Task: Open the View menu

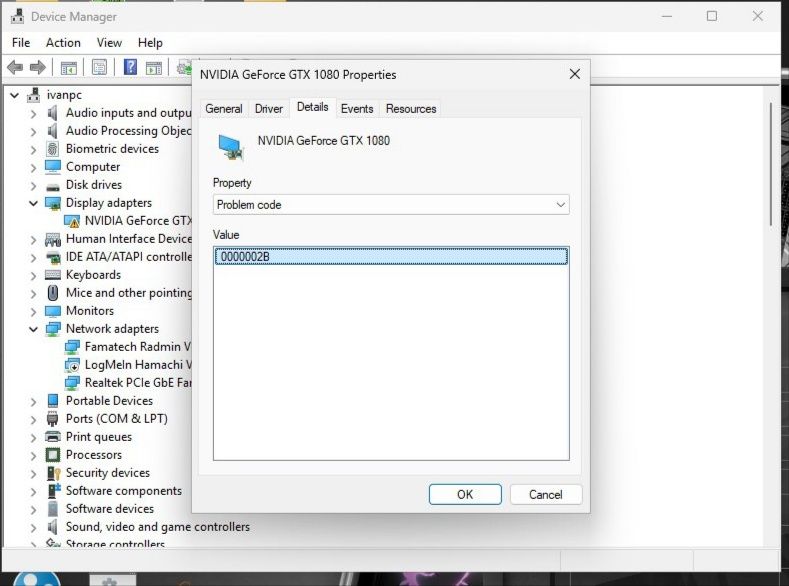Action: 109,43
